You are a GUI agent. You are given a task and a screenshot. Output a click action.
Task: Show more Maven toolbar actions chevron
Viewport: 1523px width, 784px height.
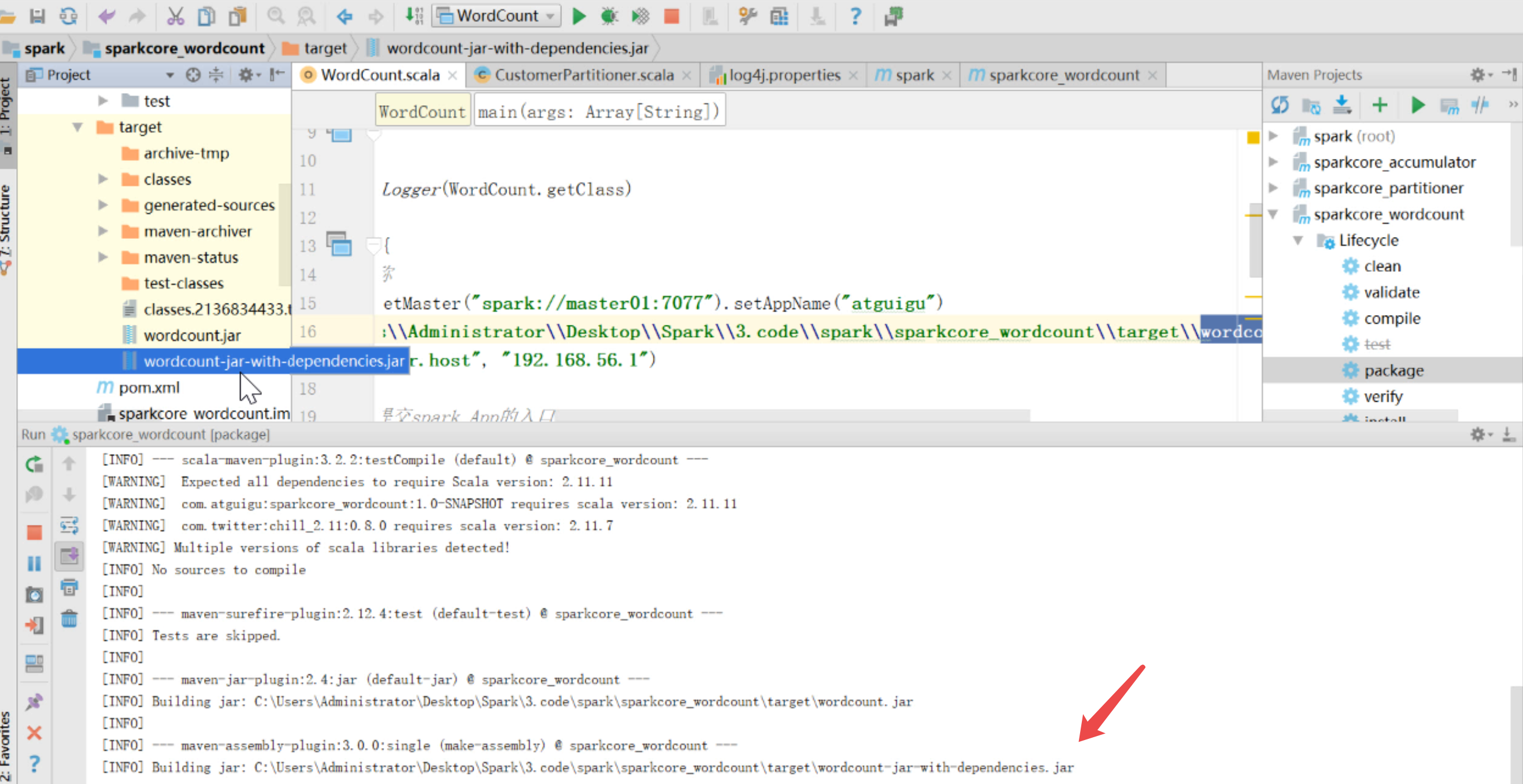1513,105
